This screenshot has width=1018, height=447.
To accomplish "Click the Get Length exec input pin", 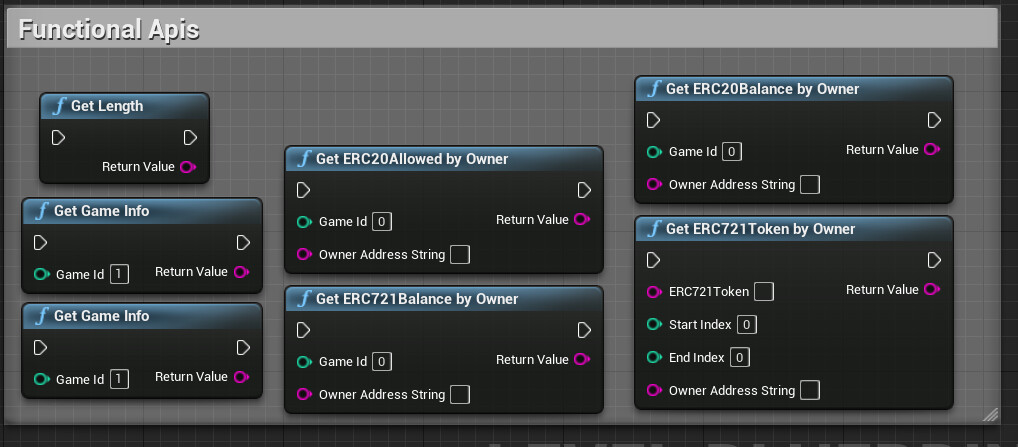I will 58,138.
